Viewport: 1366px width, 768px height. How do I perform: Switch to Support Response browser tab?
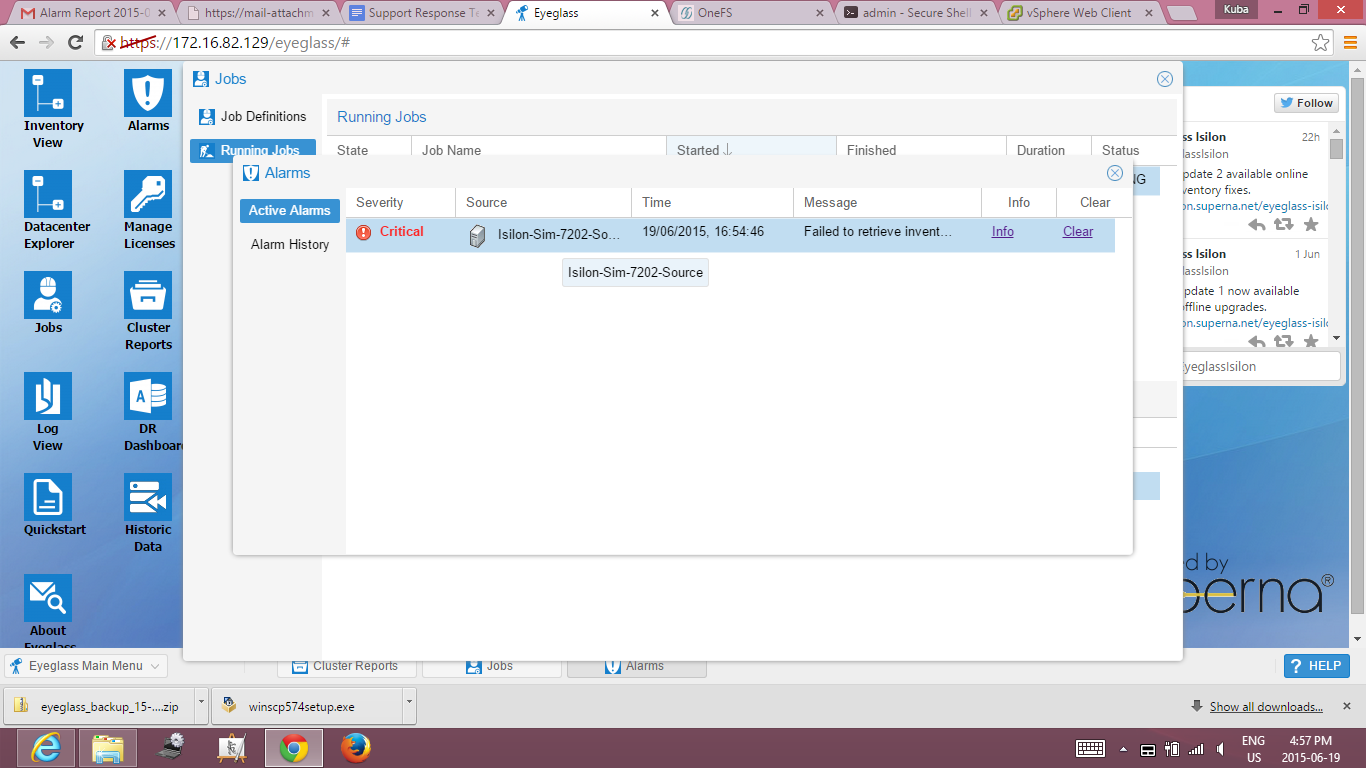point(422,13)
